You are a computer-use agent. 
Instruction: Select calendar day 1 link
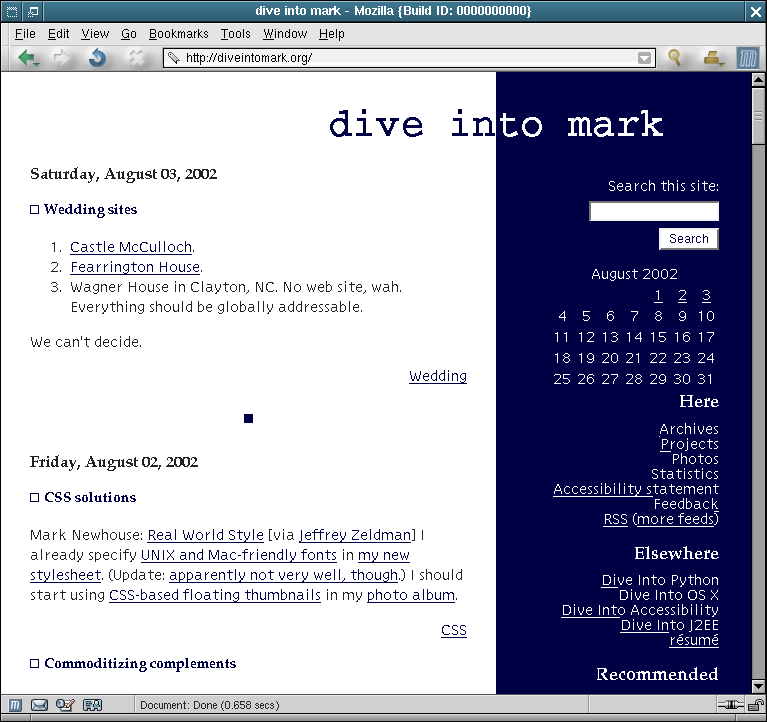pyautogui.click(x=658, y=295)
